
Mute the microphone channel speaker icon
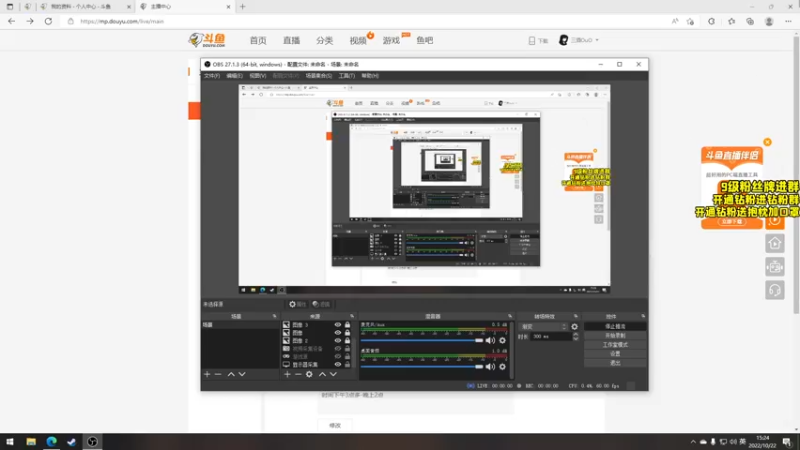(490, 340)
